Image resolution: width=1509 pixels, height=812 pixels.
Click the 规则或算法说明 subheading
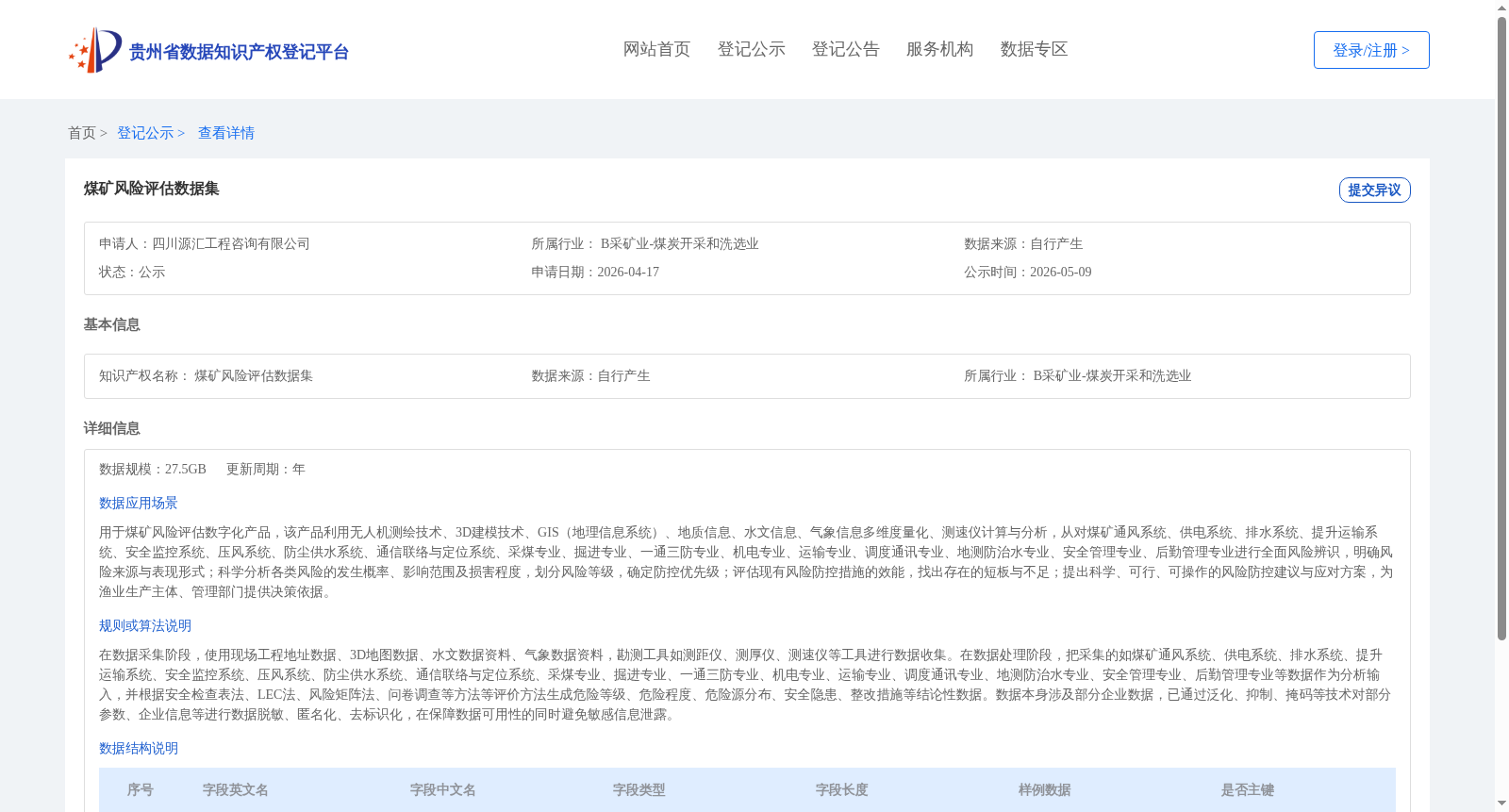[x=145, y=626]
